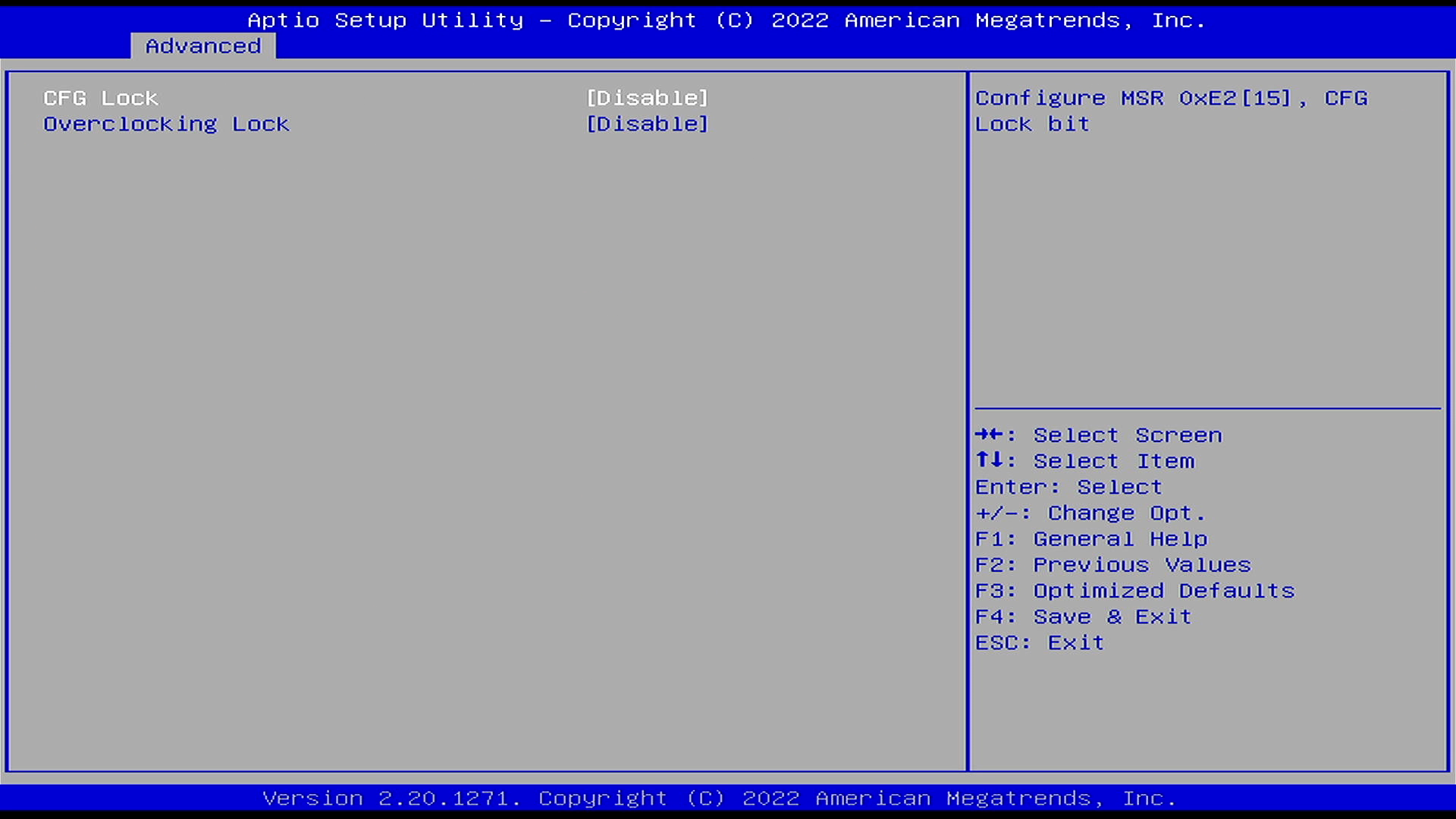Expand Advanced settings screen
The height and width of the screenshot is (819, 1456).
click(x=202, y=45)
